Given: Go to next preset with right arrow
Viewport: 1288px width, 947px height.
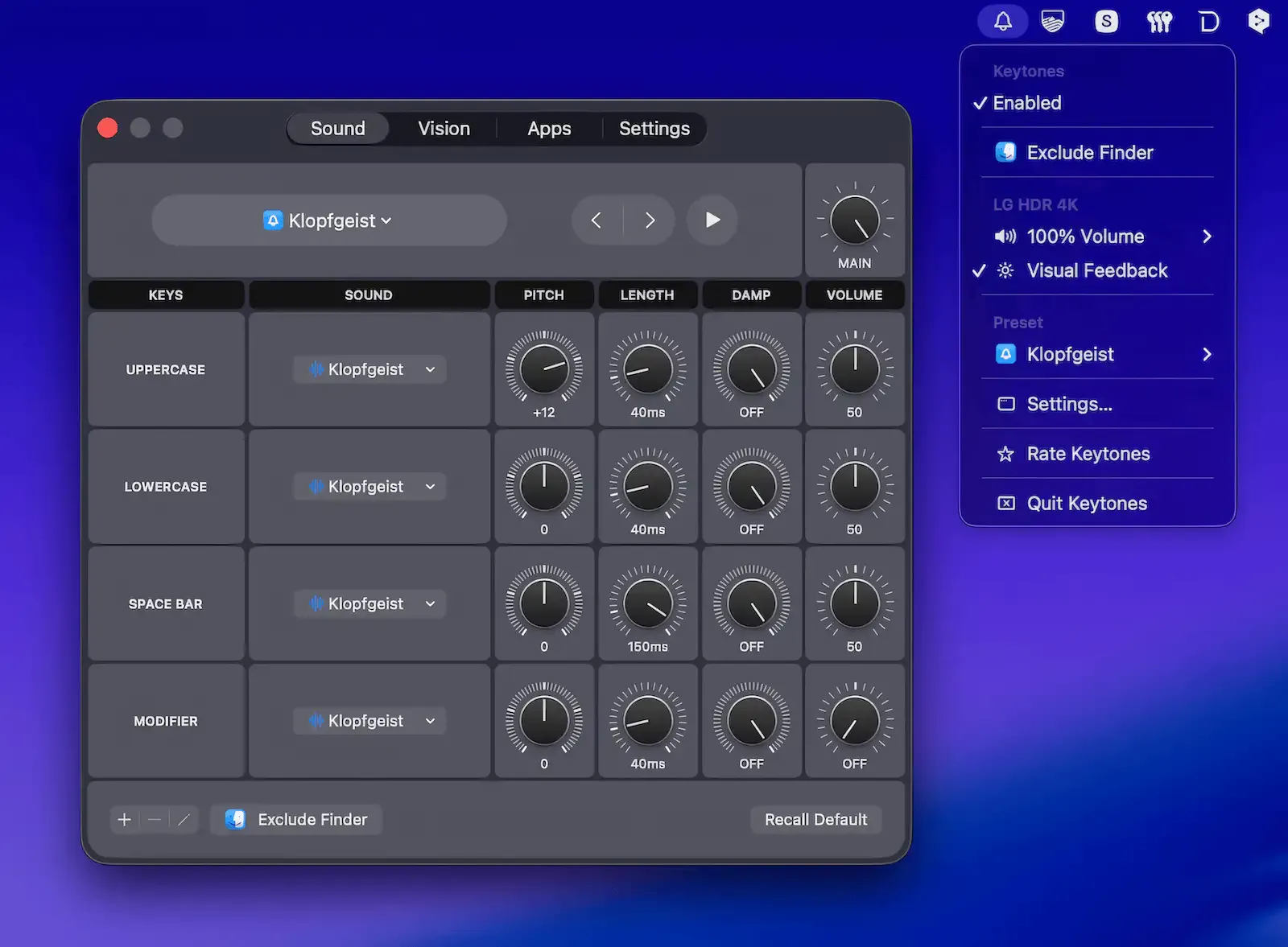Looking at the screenshot, I should click(650, 220).
